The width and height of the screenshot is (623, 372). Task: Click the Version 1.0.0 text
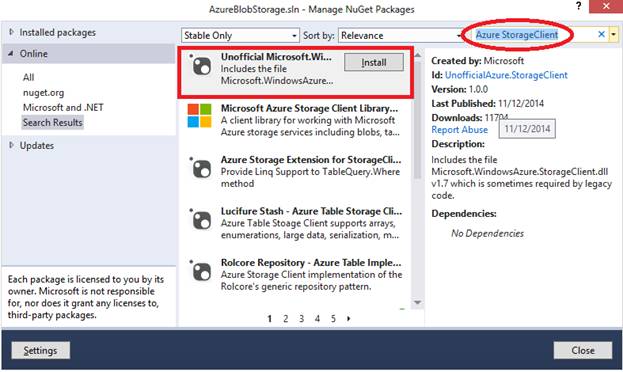coord(459,89)
